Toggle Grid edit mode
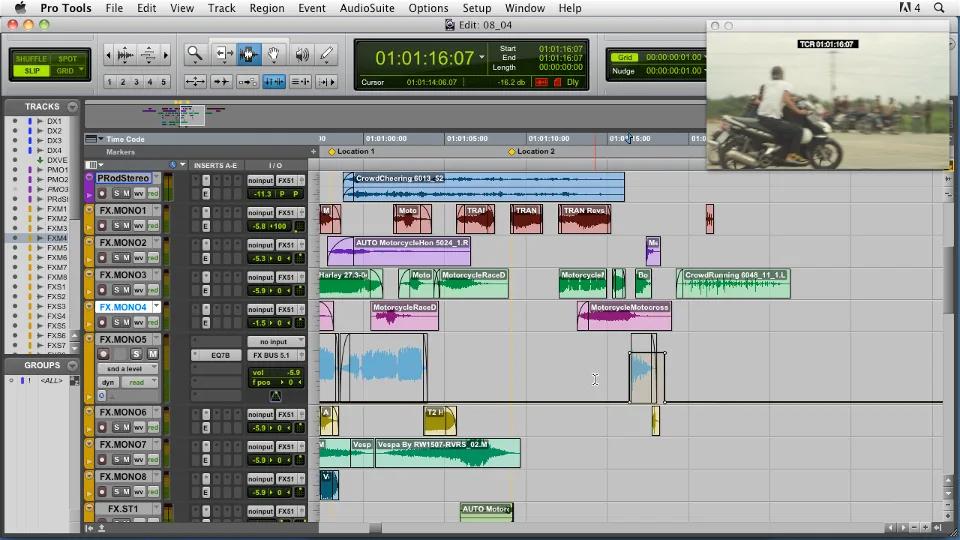Screen dimensions: 960x540 (67, 70)
